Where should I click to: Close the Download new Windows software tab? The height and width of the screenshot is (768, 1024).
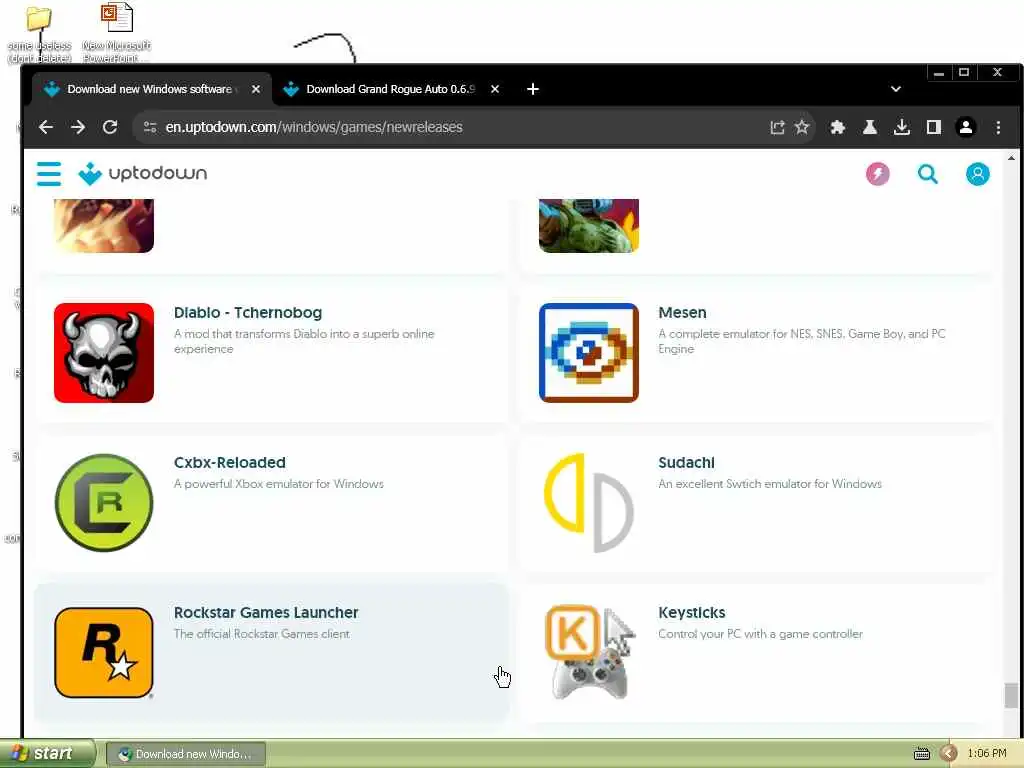pos(256,89)
